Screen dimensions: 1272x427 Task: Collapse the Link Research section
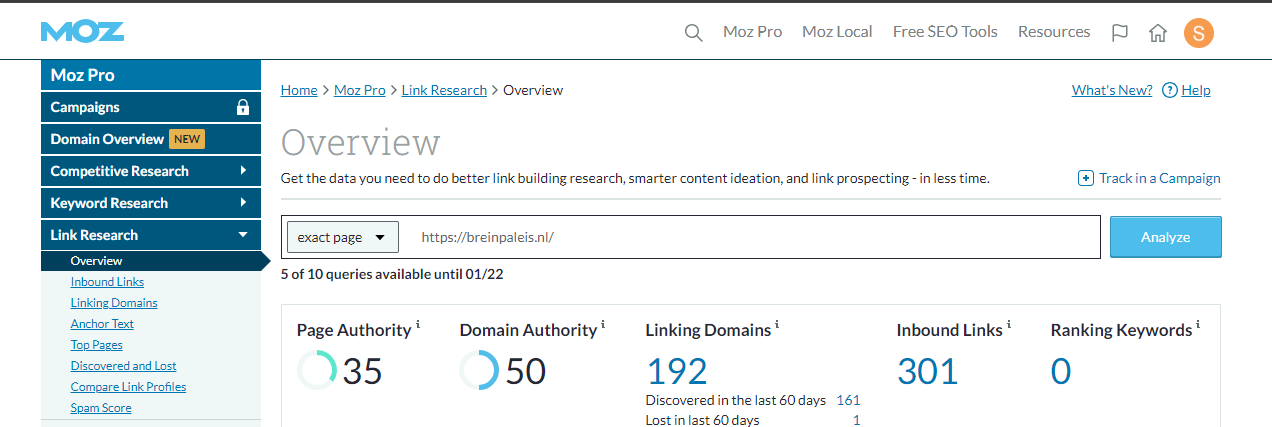(150, 235)
